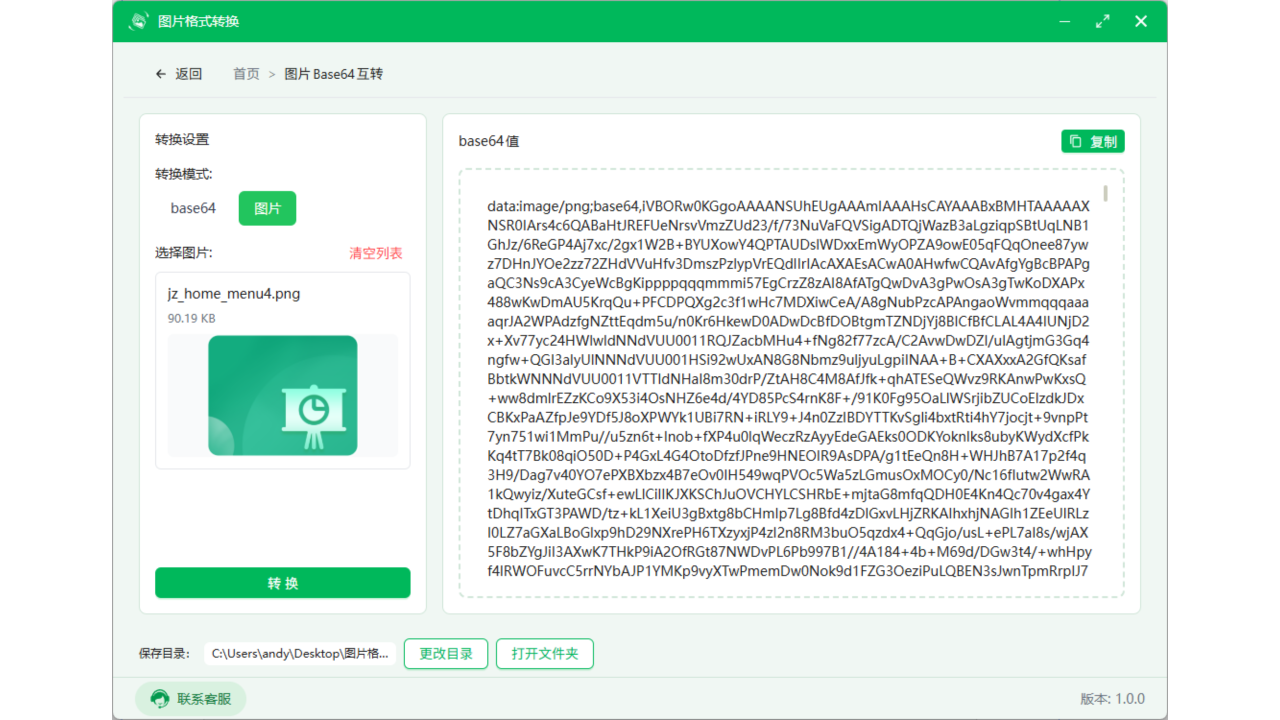The image size is (1280, 720).
Task: Click the jz_home_menu4.png preview thumbnail
Action: (283, 395)
